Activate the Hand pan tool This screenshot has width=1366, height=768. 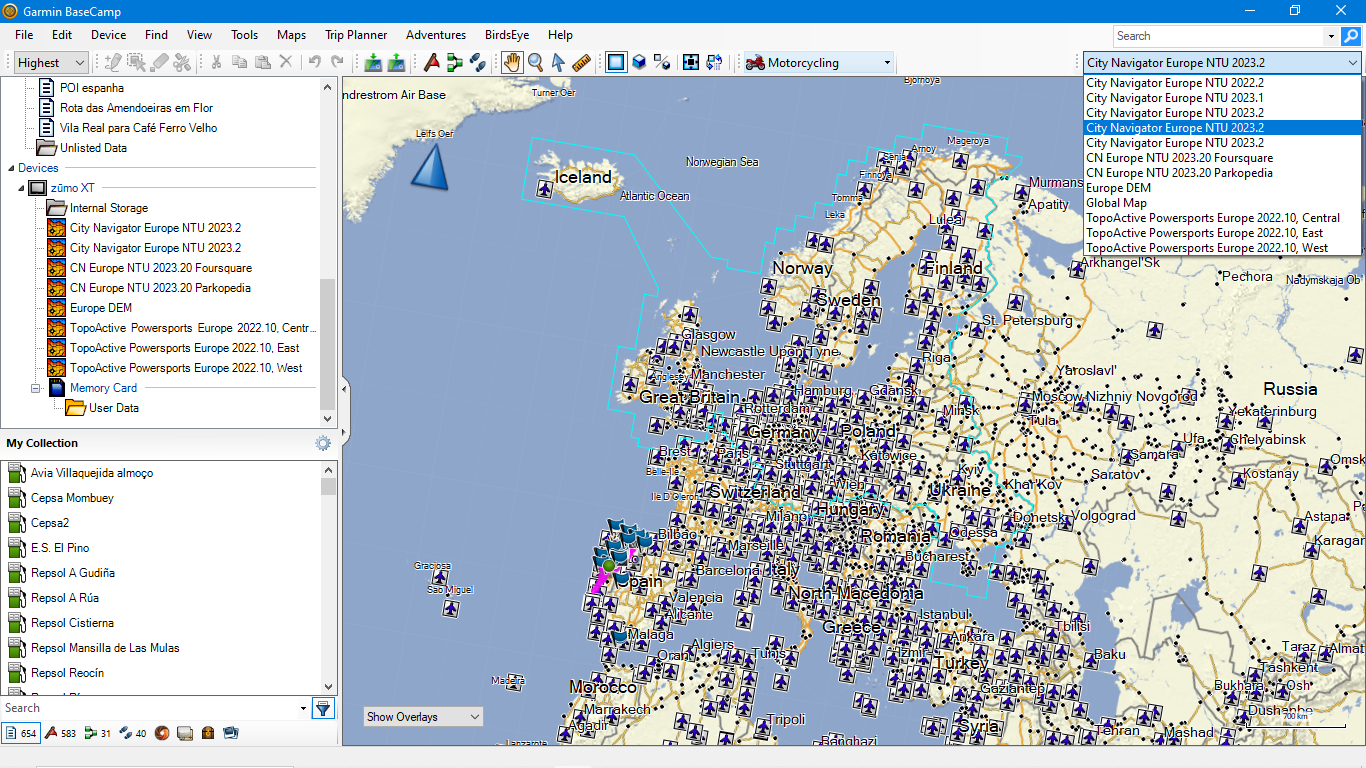tap(512, 62)
